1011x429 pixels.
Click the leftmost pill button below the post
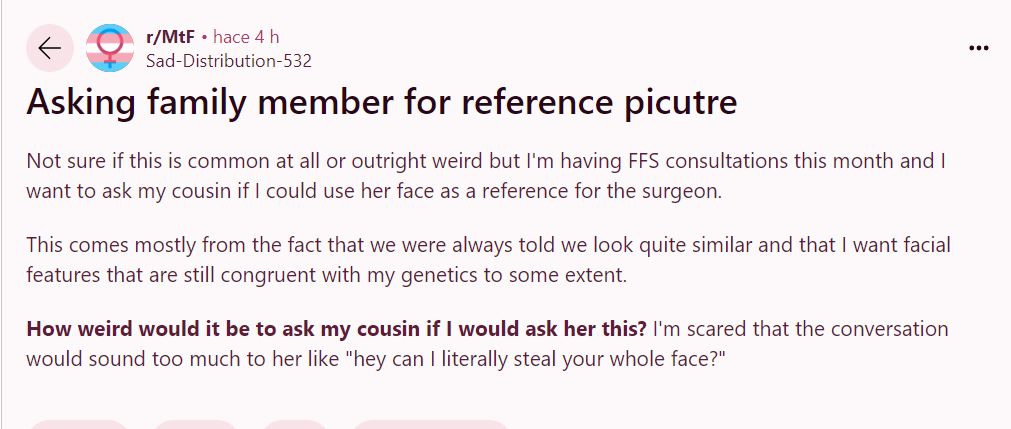pos(78,425)
